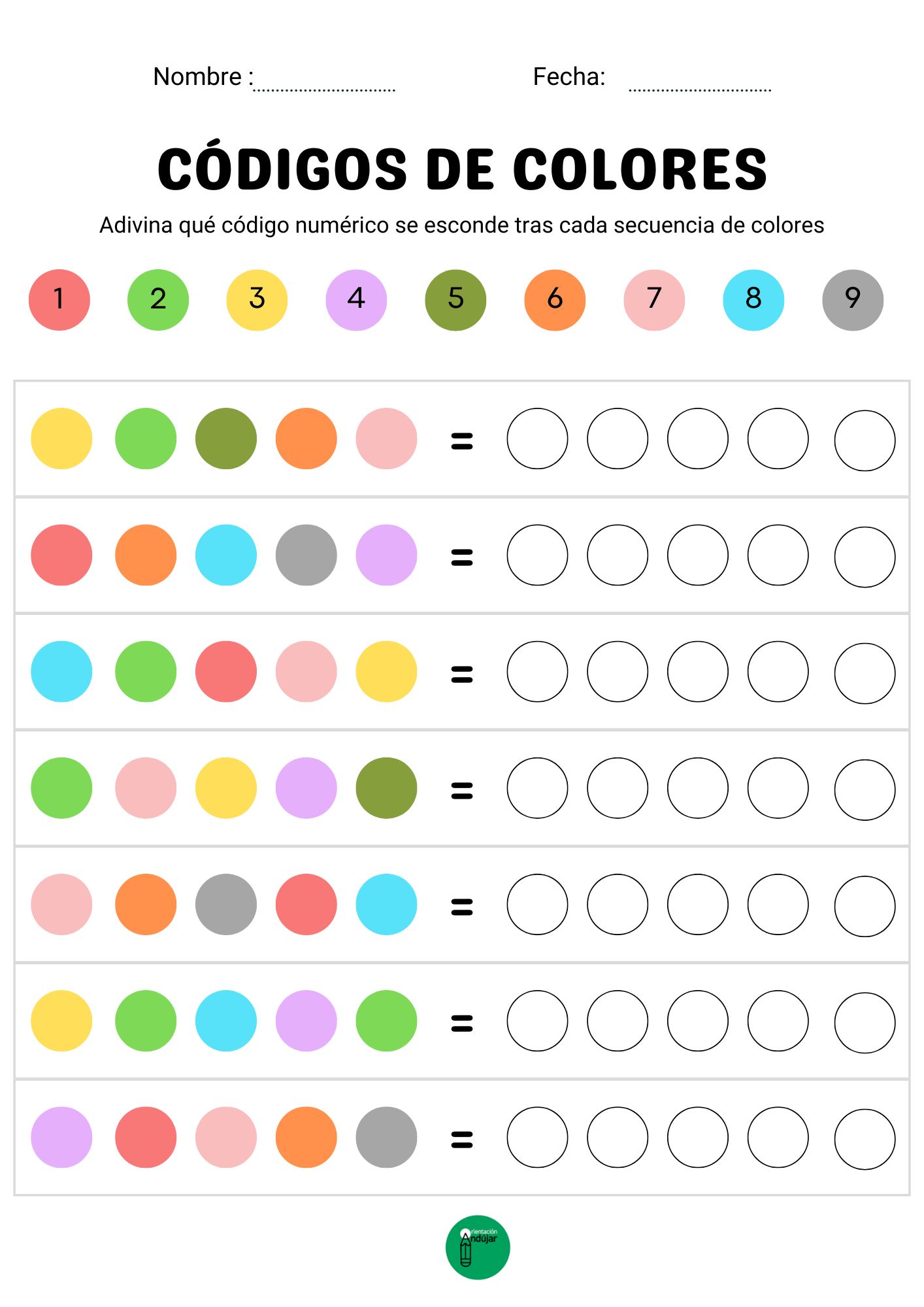Click the olive green circle labeled 5

pyautogui.click(x=455, y=300)
